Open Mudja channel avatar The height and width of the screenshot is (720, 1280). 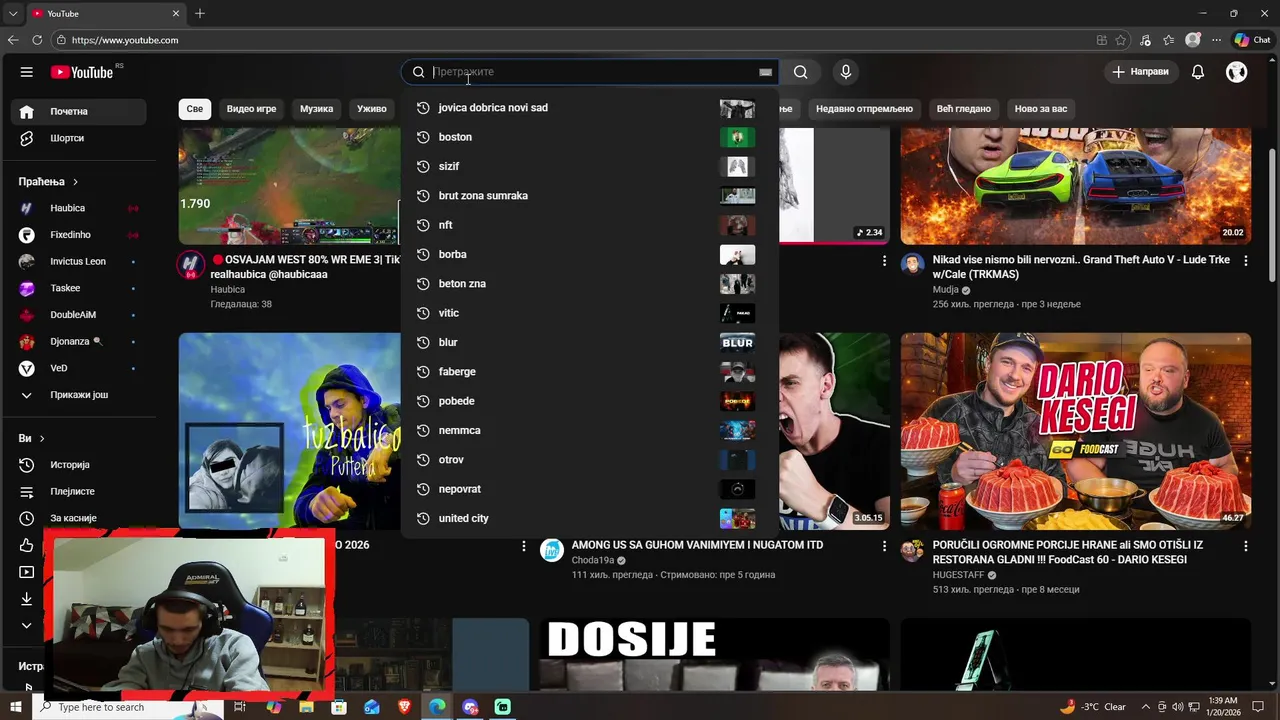[912, 264]
